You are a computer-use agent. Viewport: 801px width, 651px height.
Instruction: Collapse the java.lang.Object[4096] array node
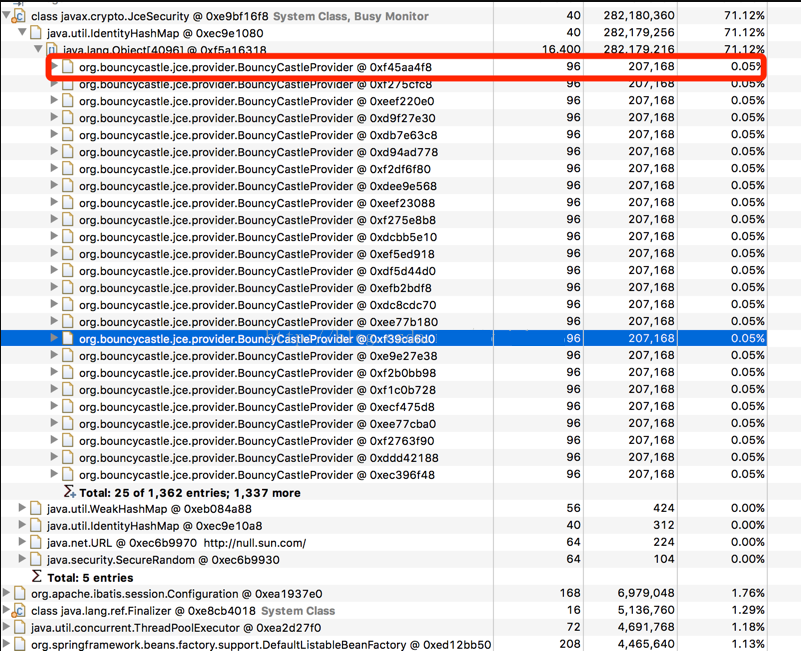38,49
